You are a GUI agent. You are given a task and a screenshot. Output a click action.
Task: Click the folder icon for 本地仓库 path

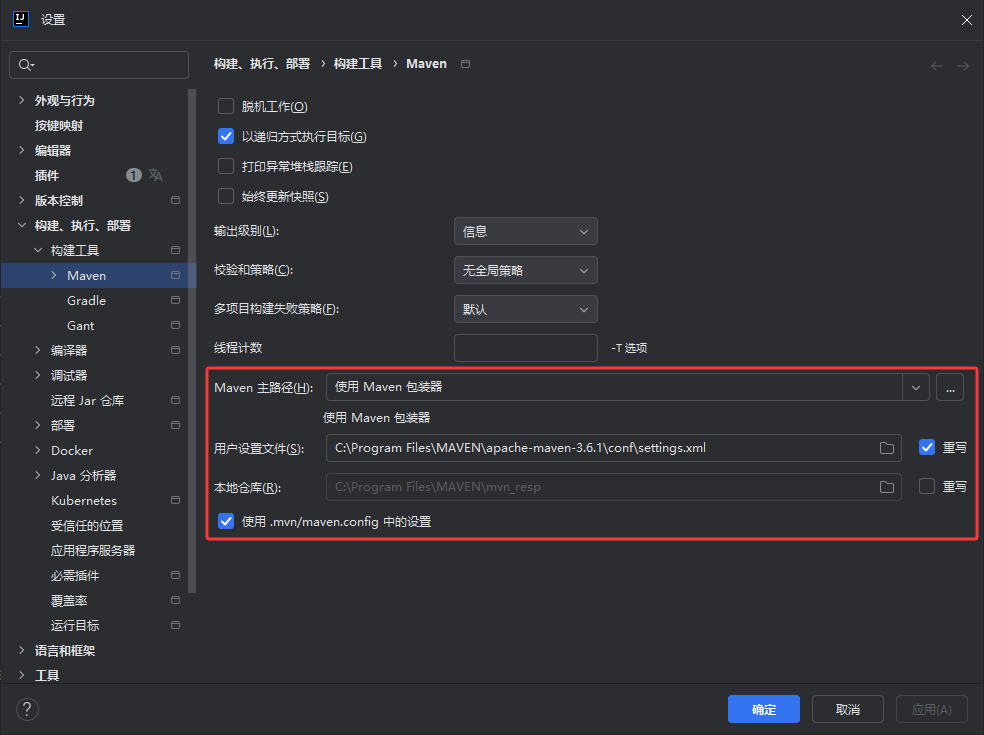pyautogui.click(x=886, y=487)
